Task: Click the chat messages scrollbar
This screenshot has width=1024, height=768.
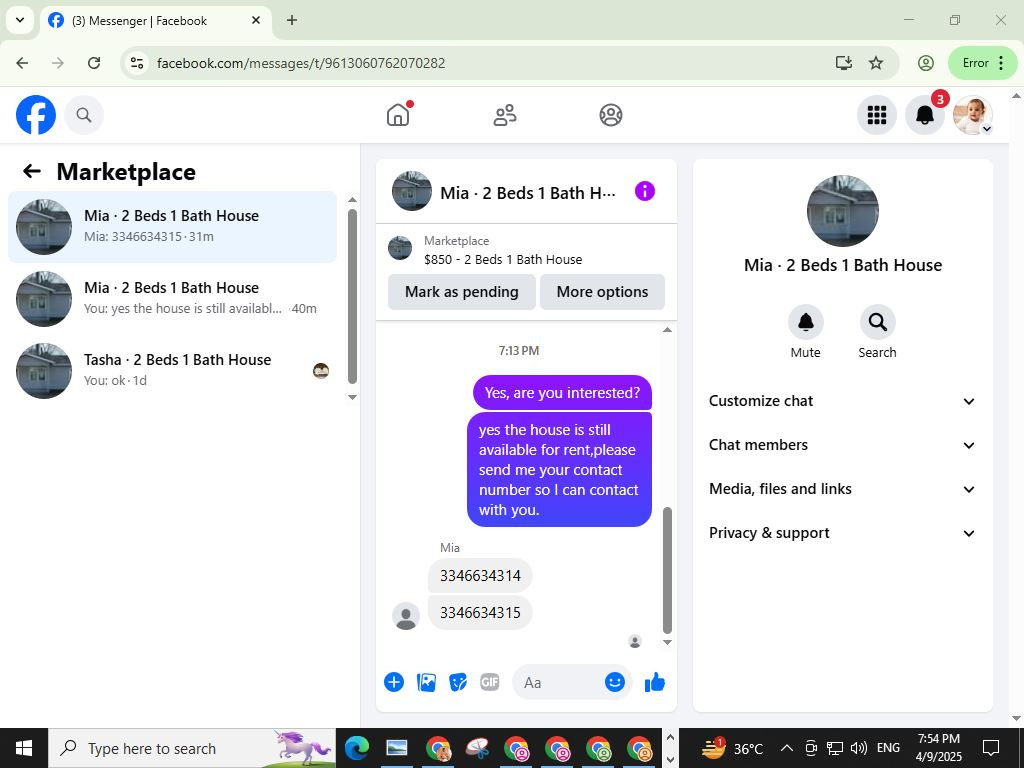Action: [667, 569]
